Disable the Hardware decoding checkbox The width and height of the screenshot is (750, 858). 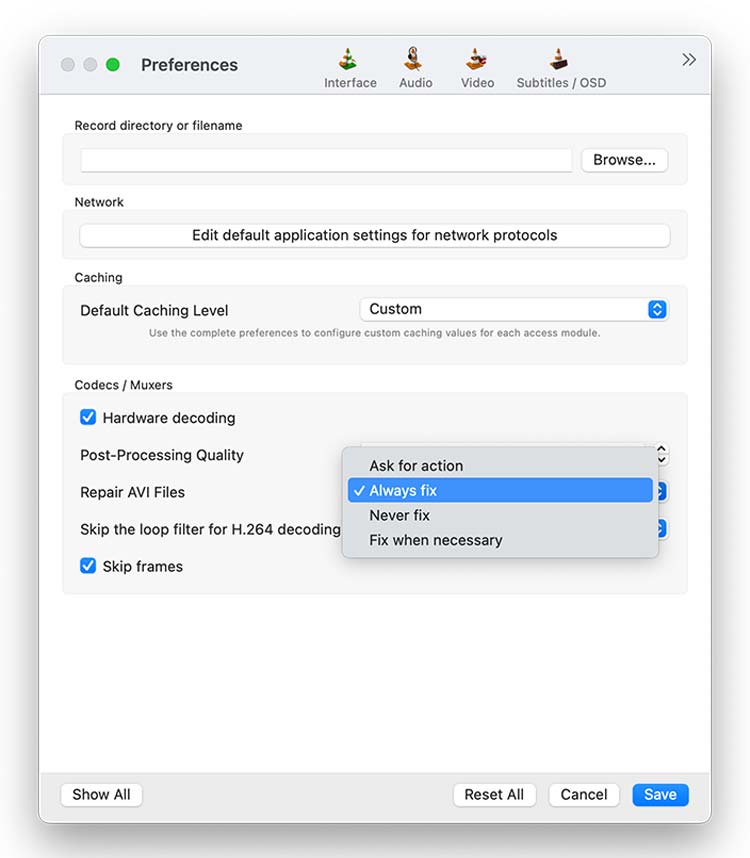pyautogui.click(x=88, y=418)
